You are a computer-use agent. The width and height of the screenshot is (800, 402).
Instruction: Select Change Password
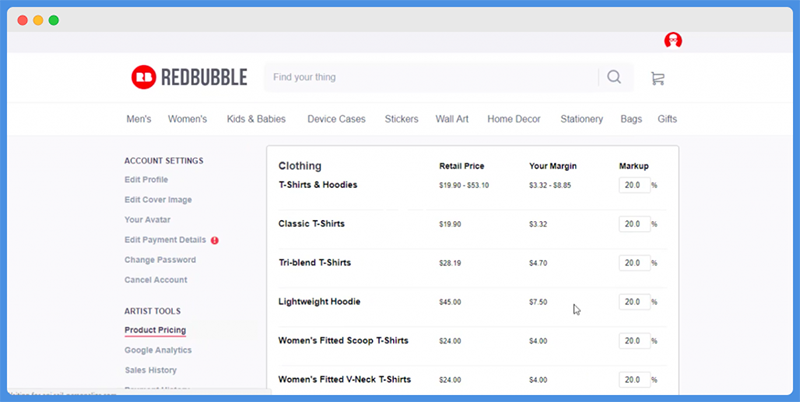160,260
